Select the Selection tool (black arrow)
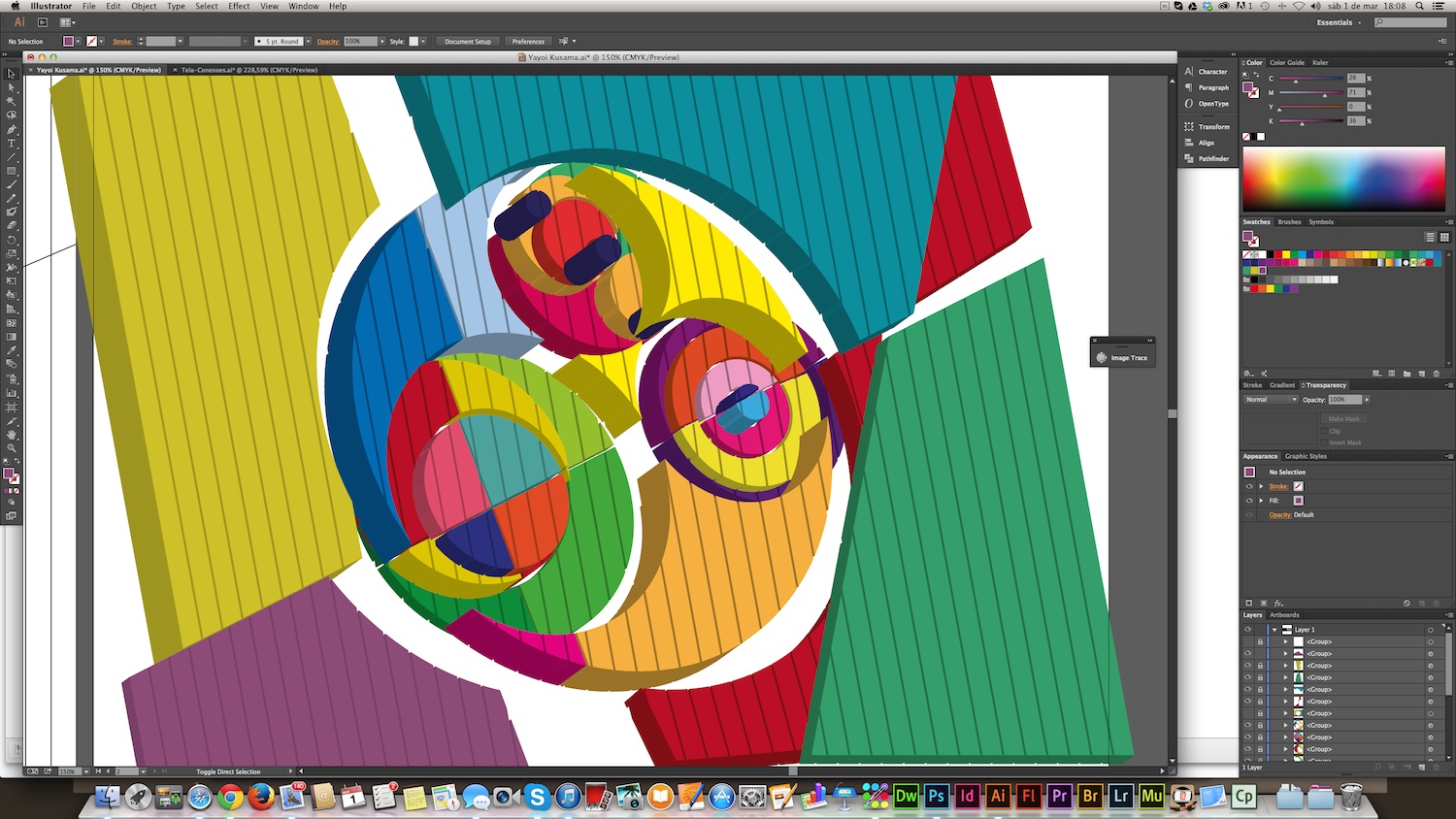The height and width of the screenshot is (819, 1456). 12,74
